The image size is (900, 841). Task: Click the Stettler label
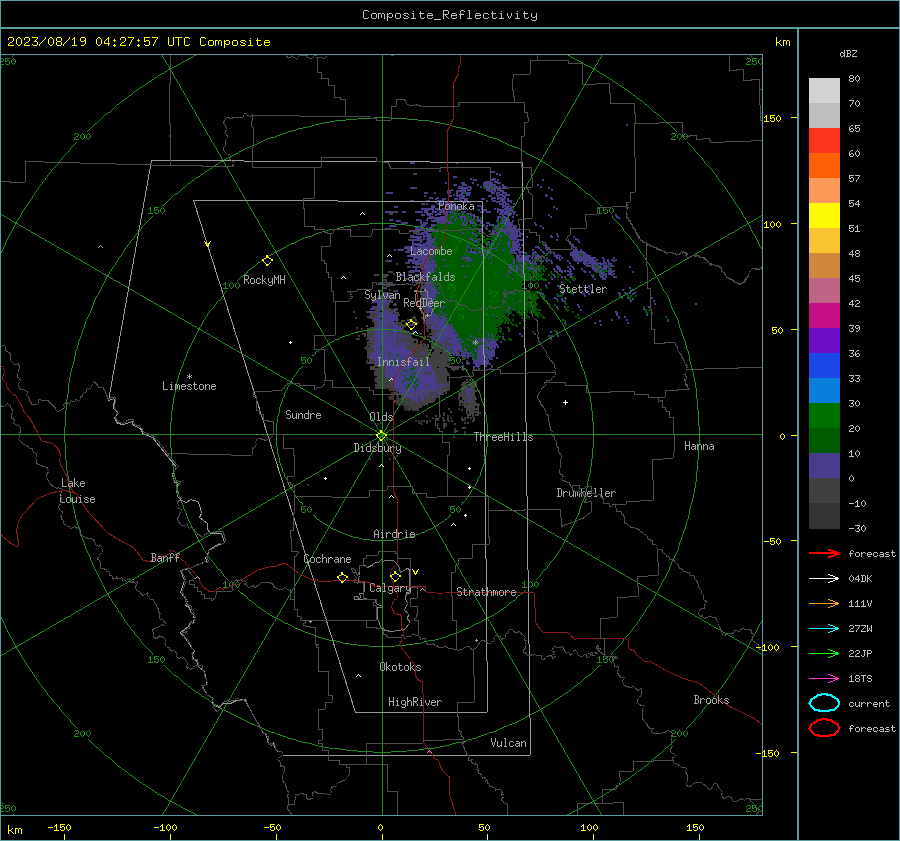tap(583, 289)
